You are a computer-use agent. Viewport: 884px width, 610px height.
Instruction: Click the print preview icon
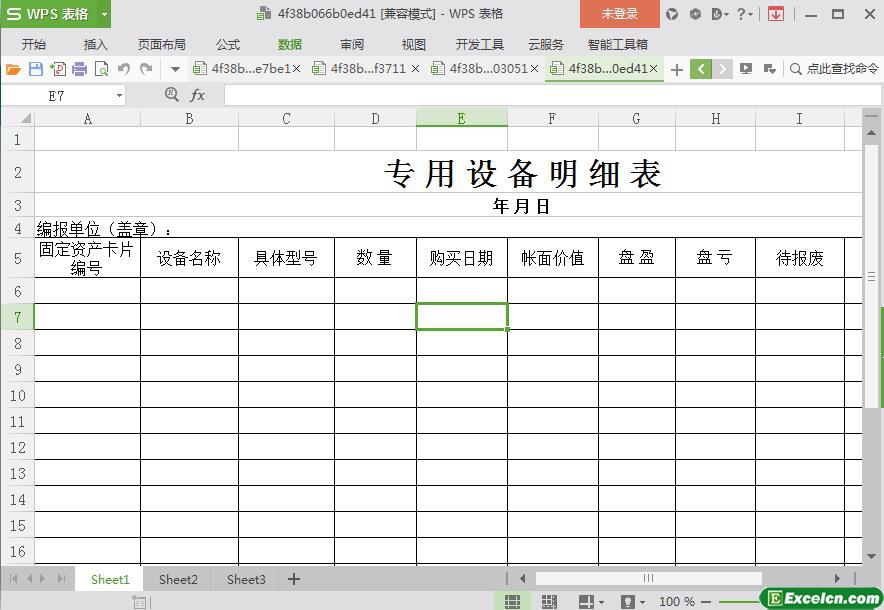point(102,69)
